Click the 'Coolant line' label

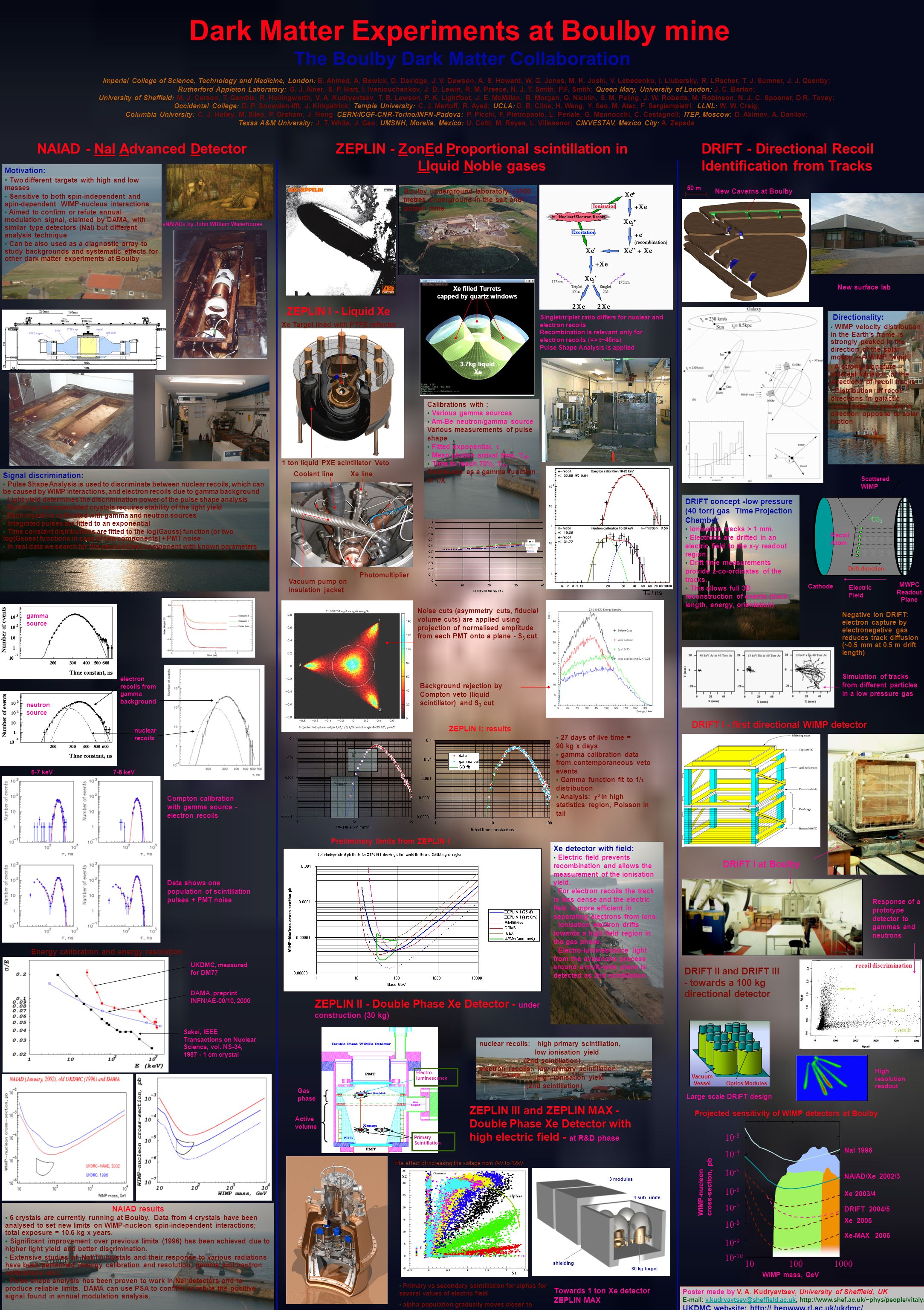pyautogui.click(x=313, y=474)
